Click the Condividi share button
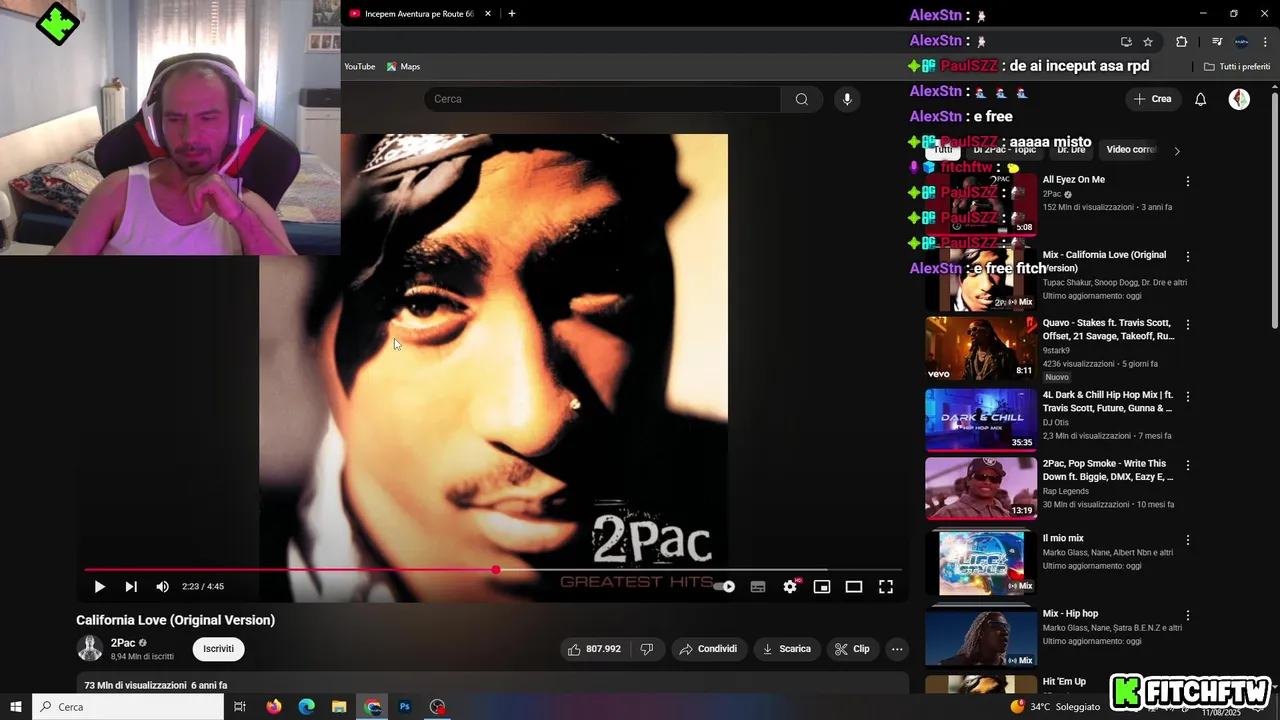The height and width of the screenshot is (720, 1280). coord(708,649)
